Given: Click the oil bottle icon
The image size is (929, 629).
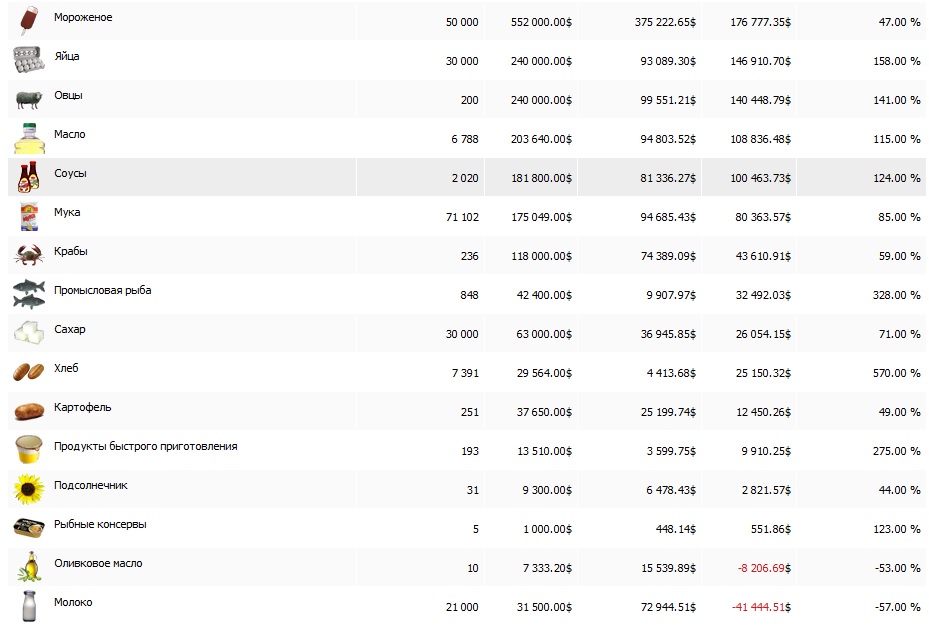Looking at the screenshot, I should coord(29,137).
